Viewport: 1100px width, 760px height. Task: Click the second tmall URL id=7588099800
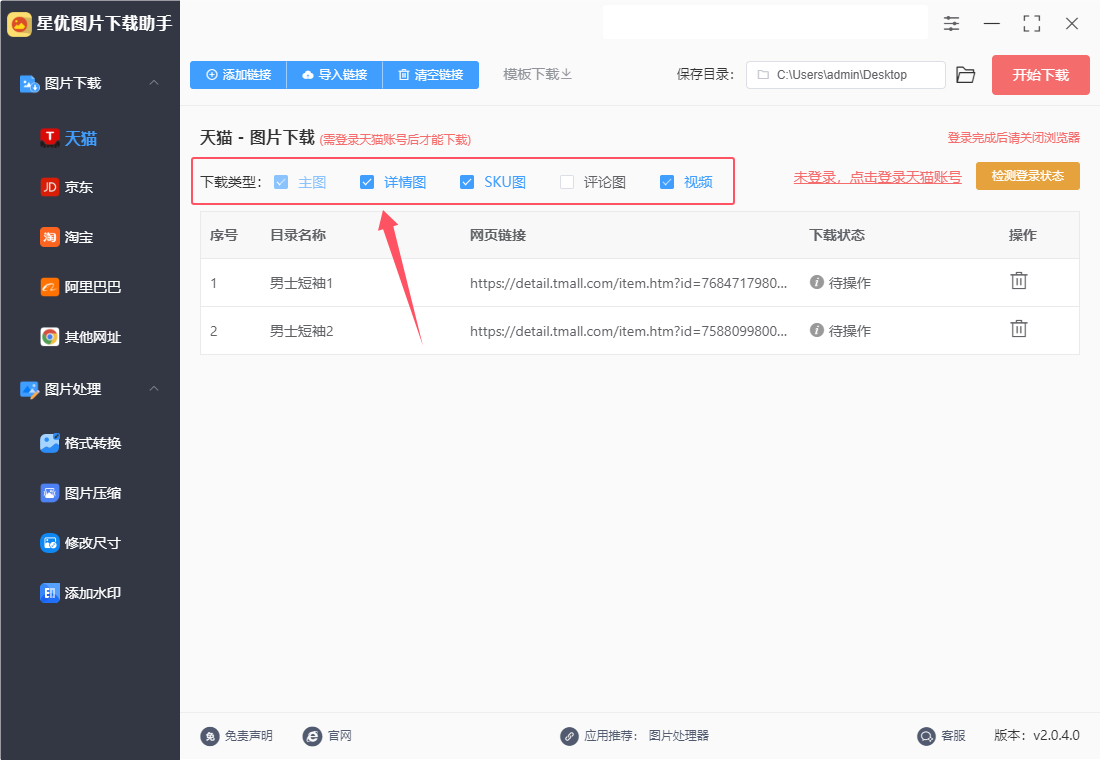coord(629,331)
